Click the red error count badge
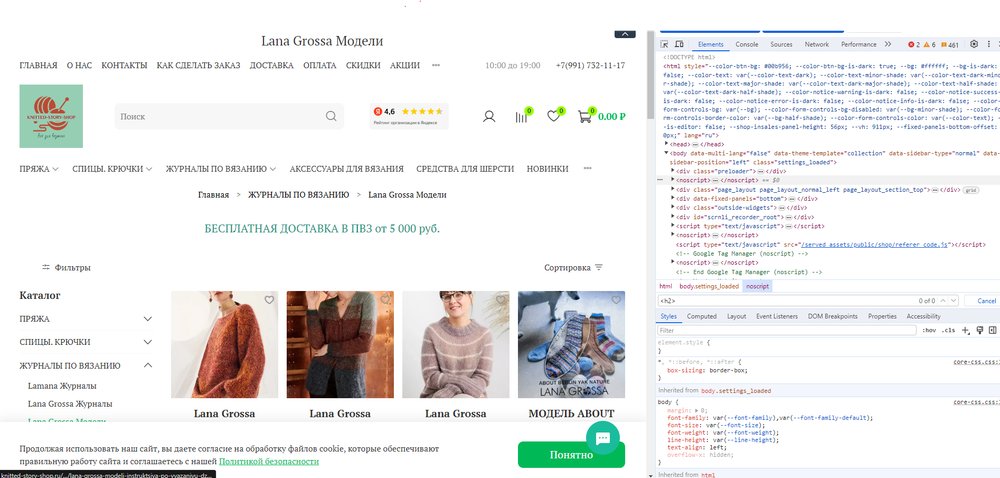 (x=914, y=45)
